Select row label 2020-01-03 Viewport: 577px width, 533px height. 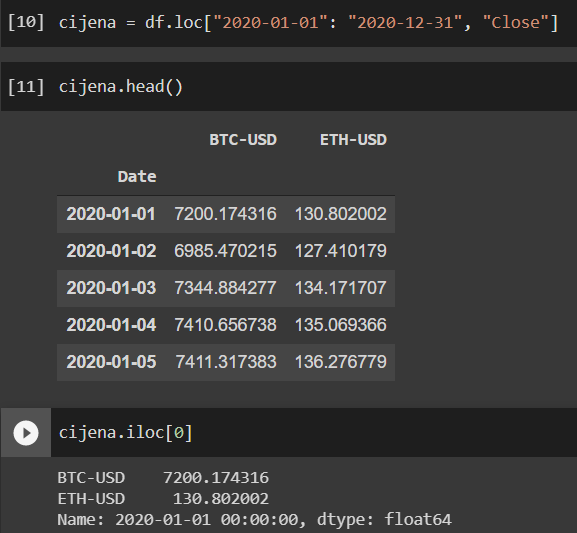[x=111, y=288]
